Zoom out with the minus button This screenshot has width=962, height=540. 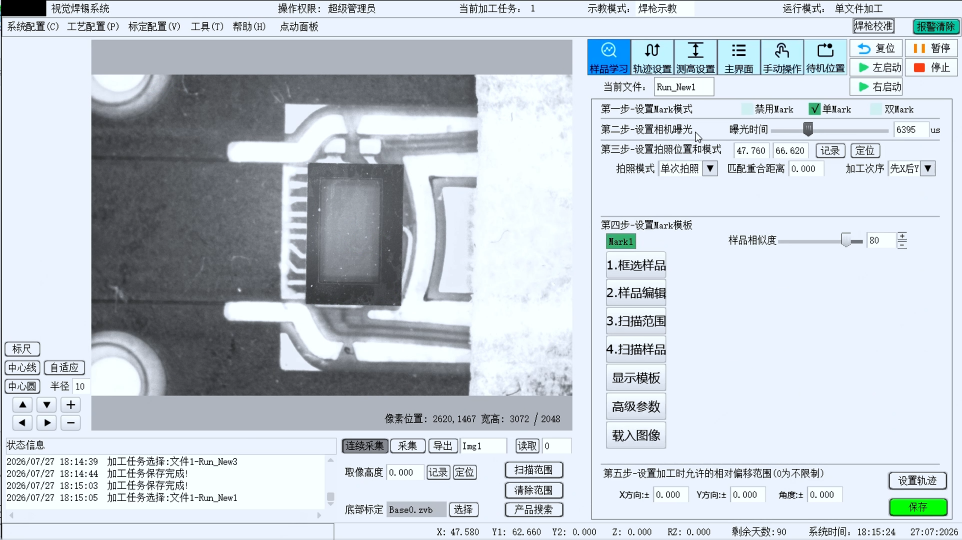[71, 423]
